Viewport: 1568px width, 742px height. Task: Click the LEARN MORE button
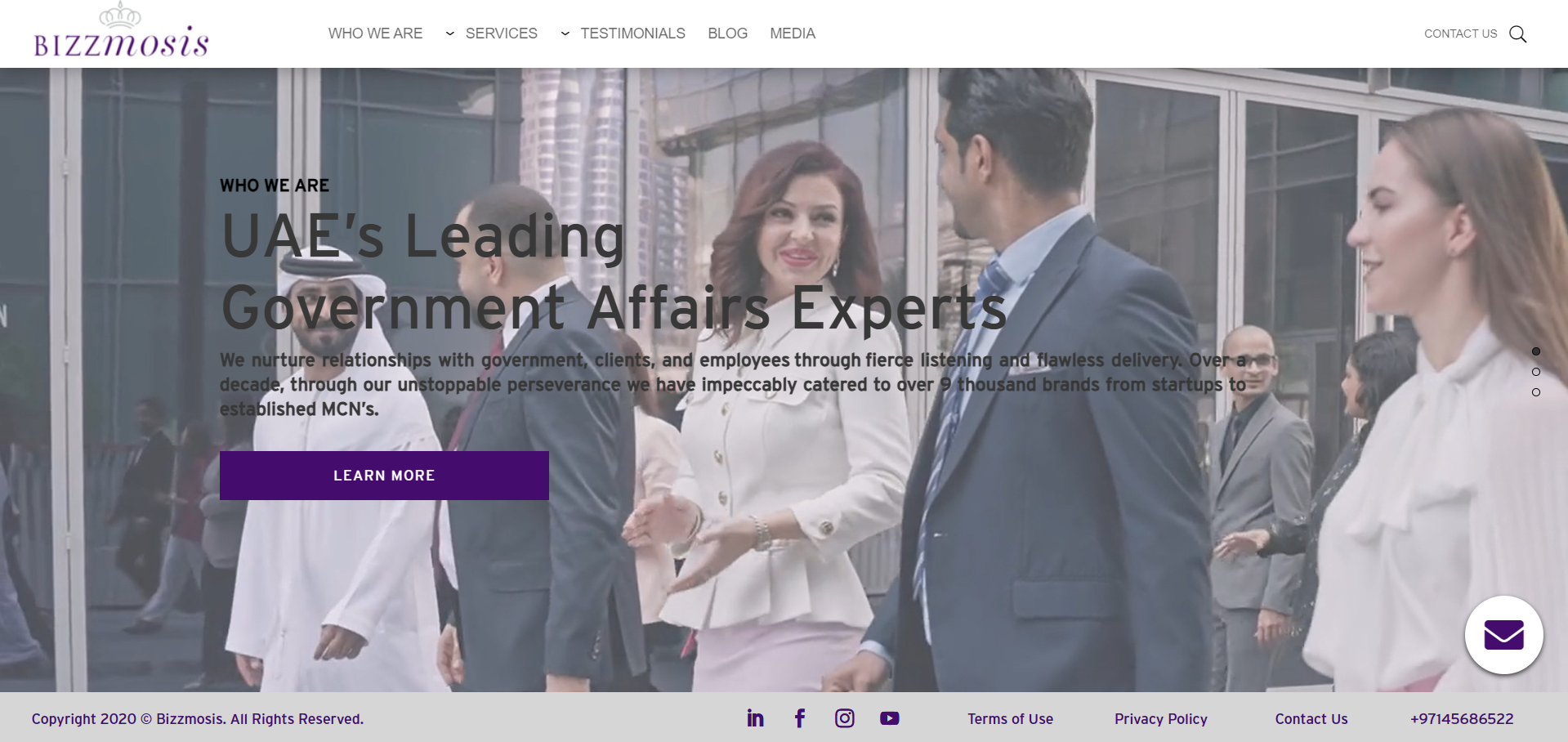384,476
